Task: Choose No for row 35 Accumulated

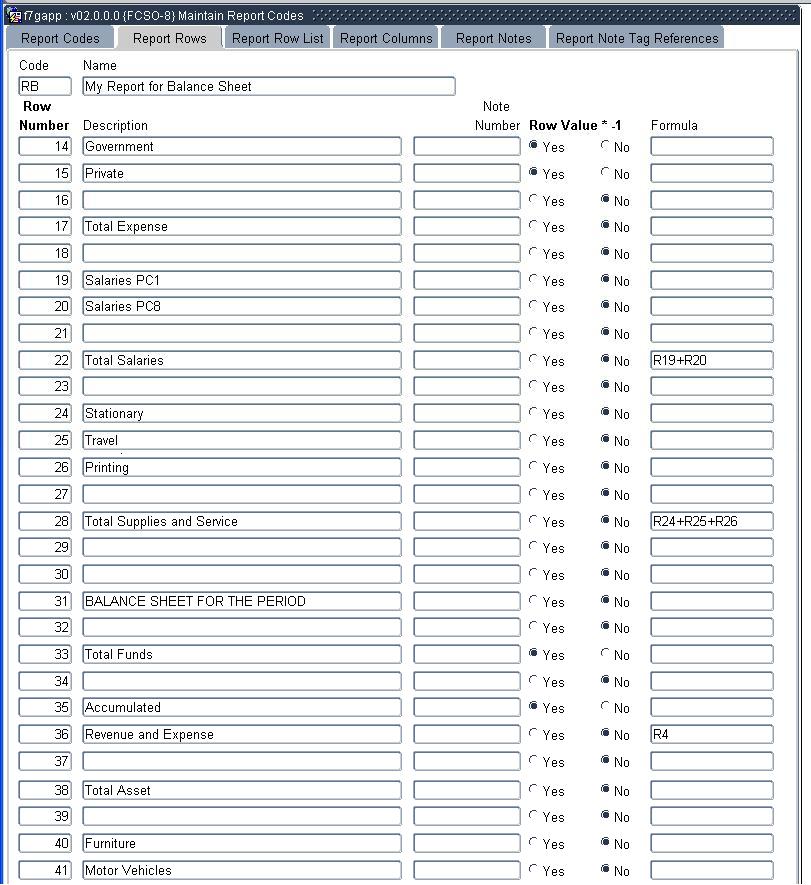Action: 606,707
